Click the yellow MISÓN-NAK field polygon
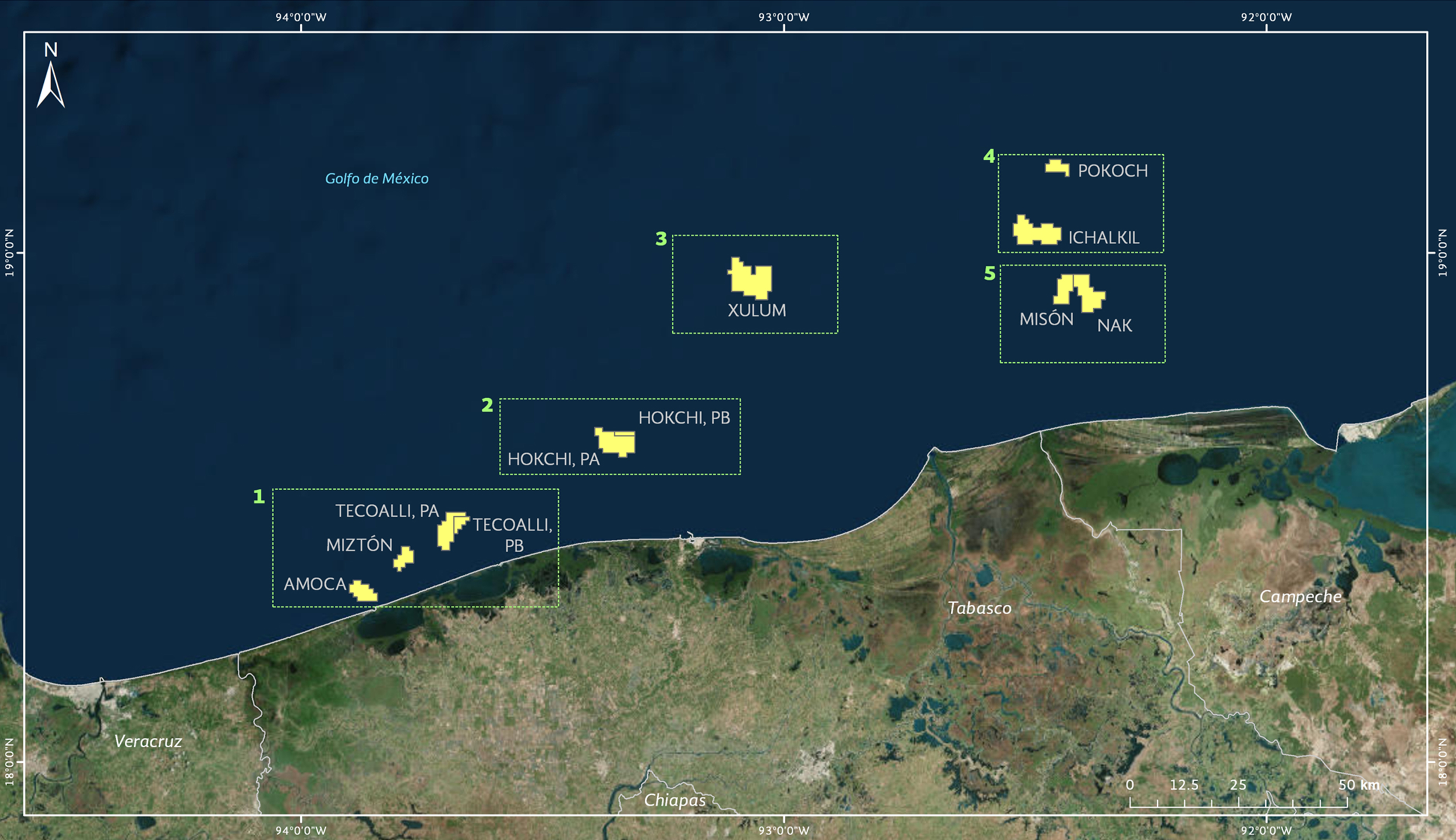This screenshot has height=840, width=1456. coord(1081,291)
